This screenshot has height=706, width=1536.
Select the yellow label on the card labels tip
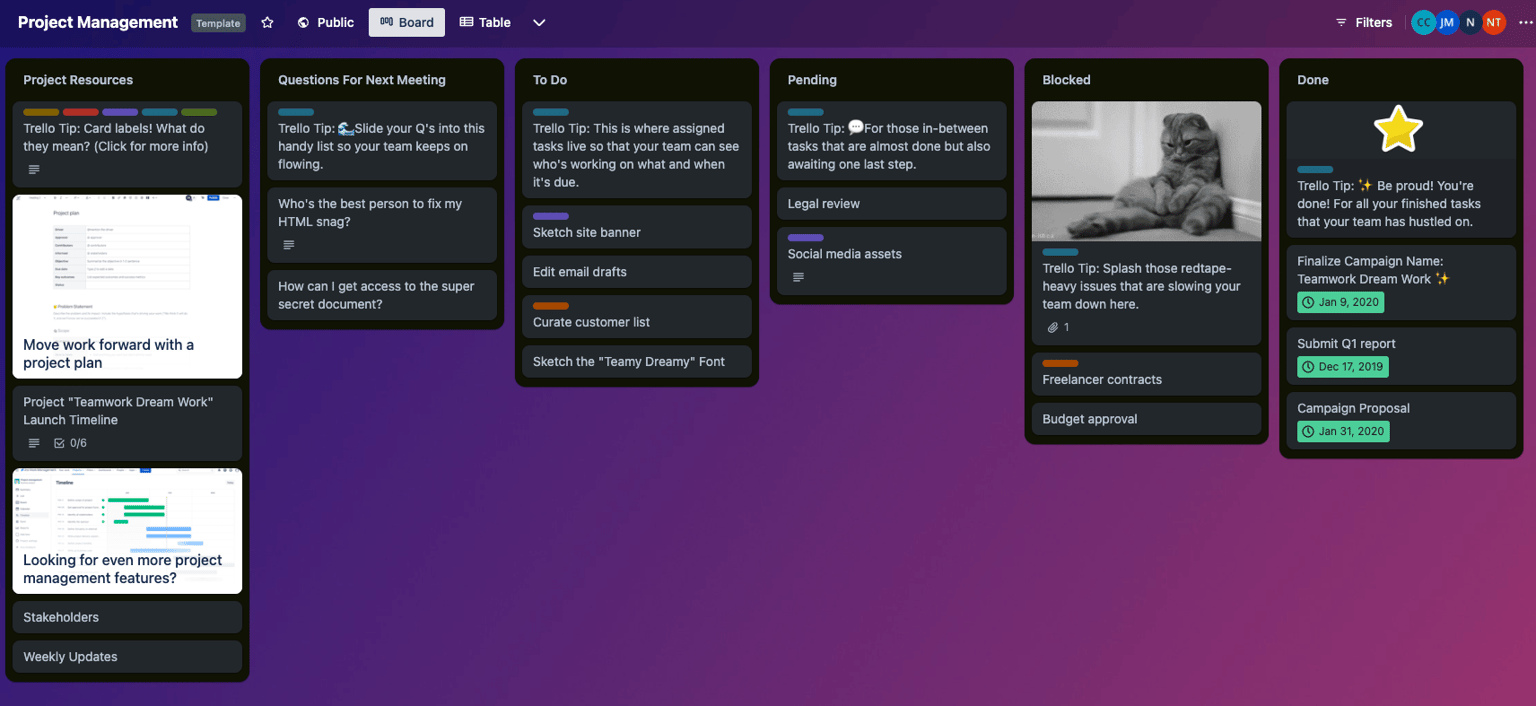[39, 112]
